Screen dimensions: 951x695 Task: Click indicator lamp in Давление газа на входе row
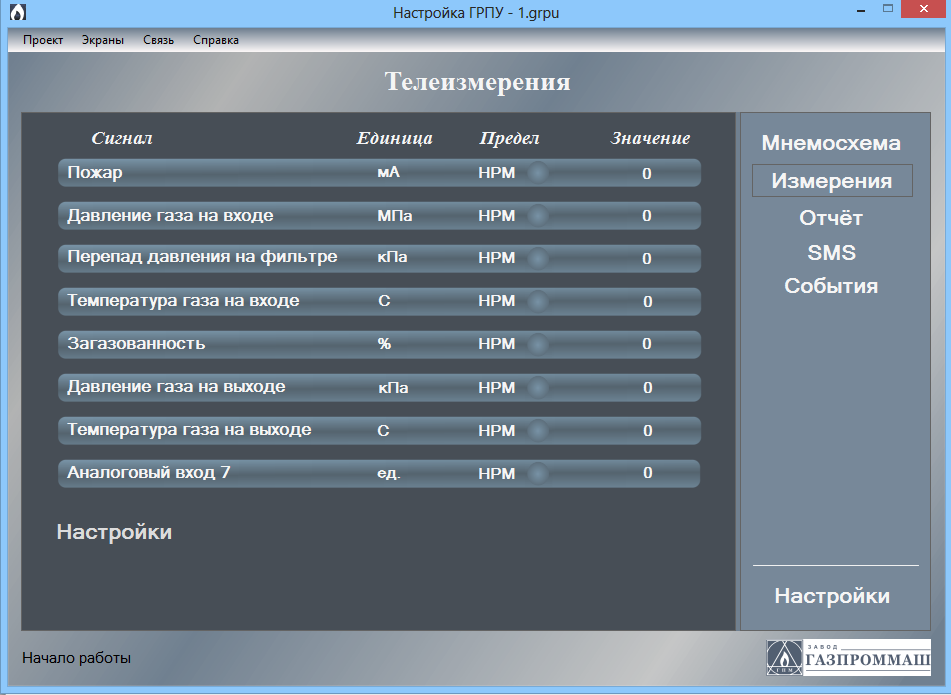pyautogui.click(x=537, y=216)
